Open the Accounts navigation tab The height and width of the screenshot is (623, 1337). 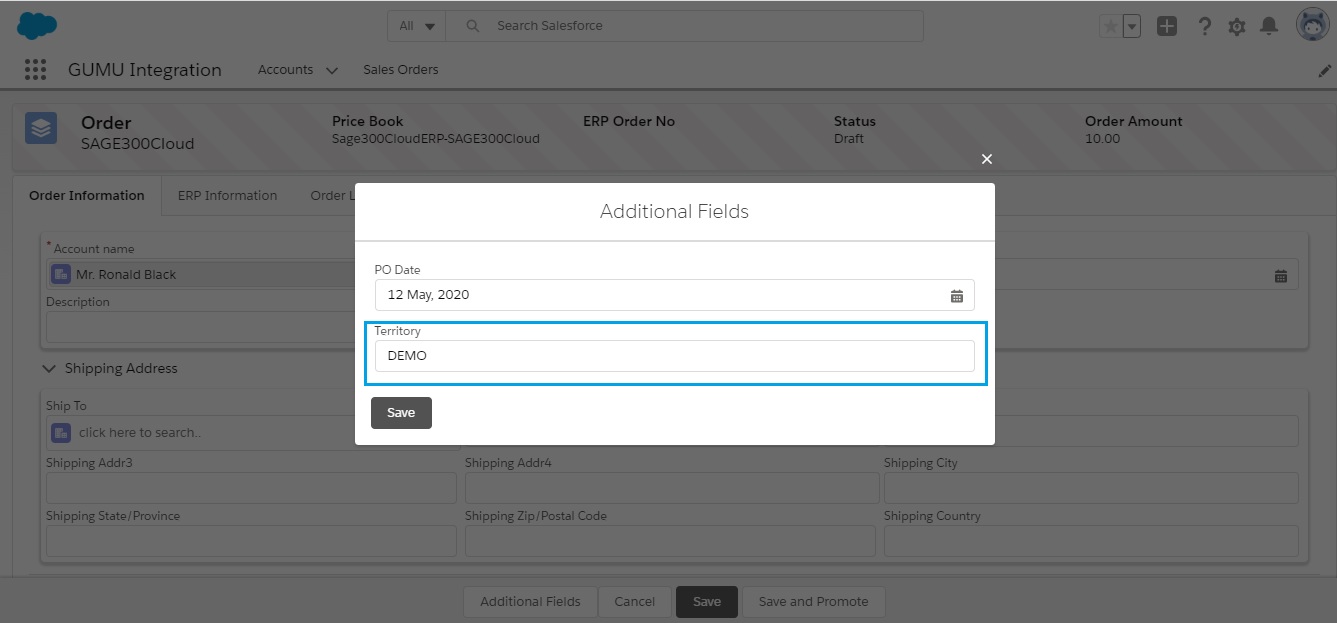tap(285, 69)
